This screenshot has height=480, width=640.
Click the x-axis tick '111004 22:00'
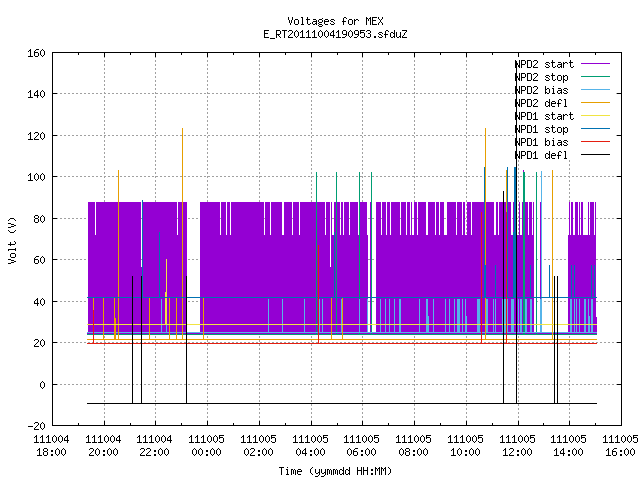(154, 446)
